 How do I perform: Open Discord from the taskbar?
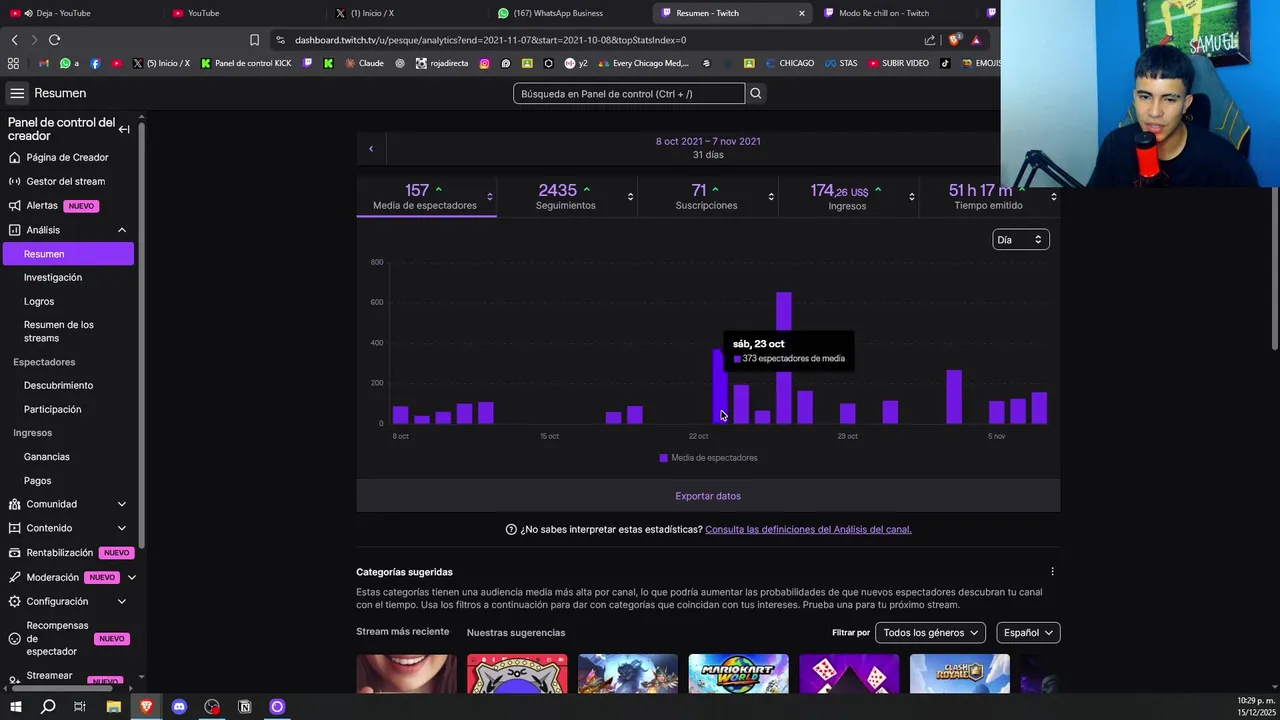pyautogui.click(x=179, y=707)
